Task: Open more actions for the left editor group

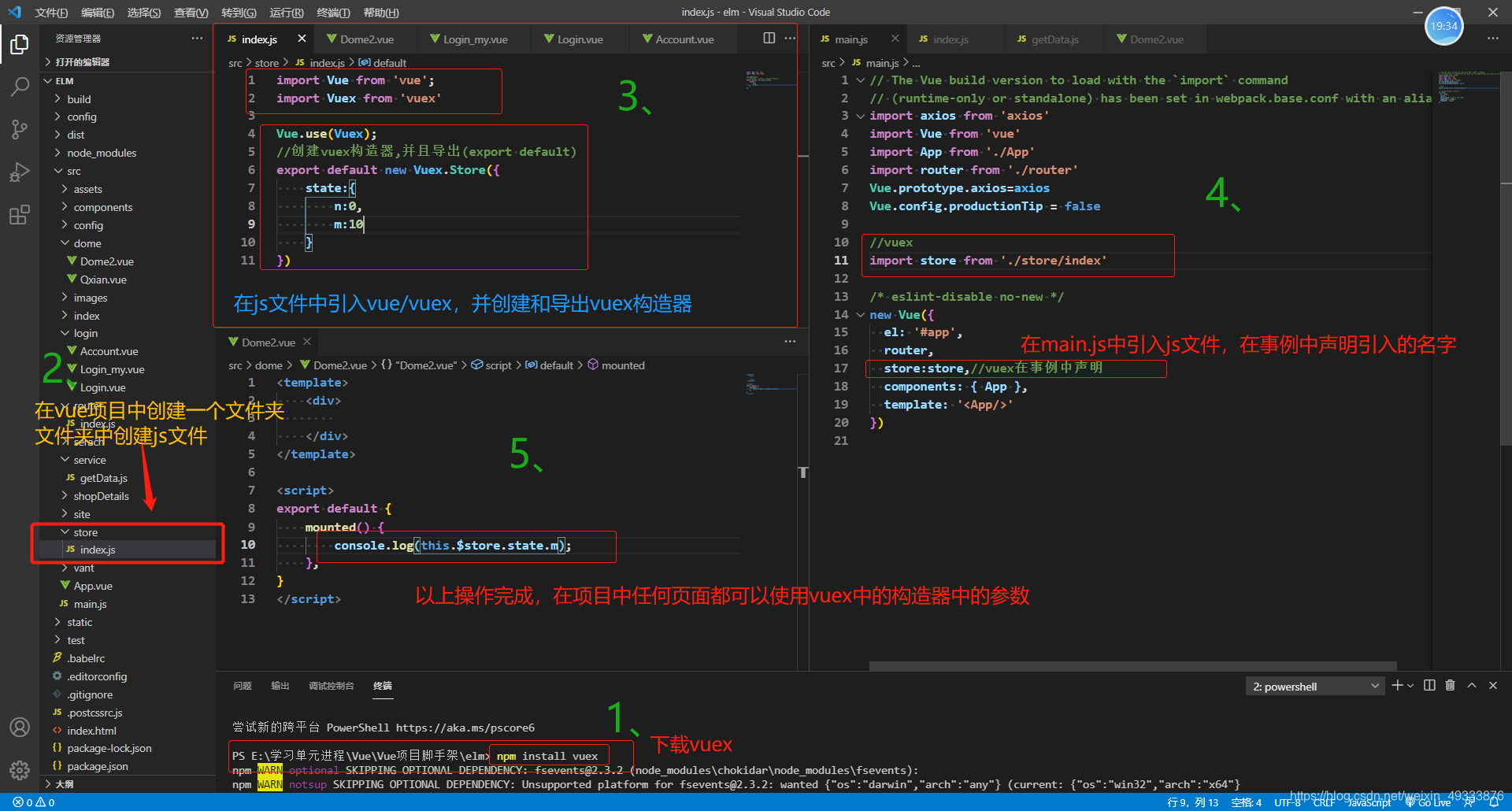Action: (790, 39)
